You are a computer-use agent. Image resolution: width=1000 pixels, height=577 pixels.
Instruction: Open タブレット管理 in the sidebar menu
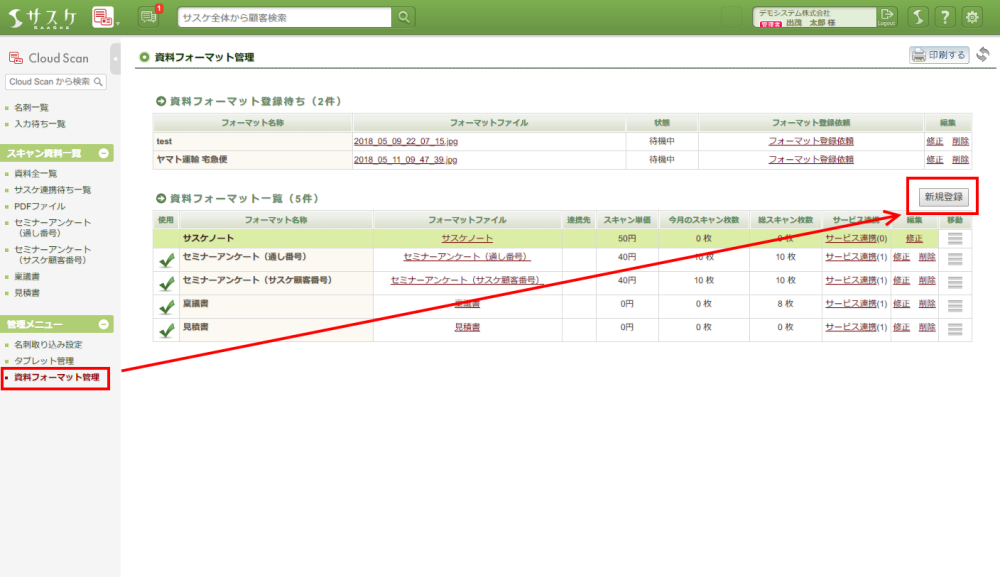coord(44,360)
